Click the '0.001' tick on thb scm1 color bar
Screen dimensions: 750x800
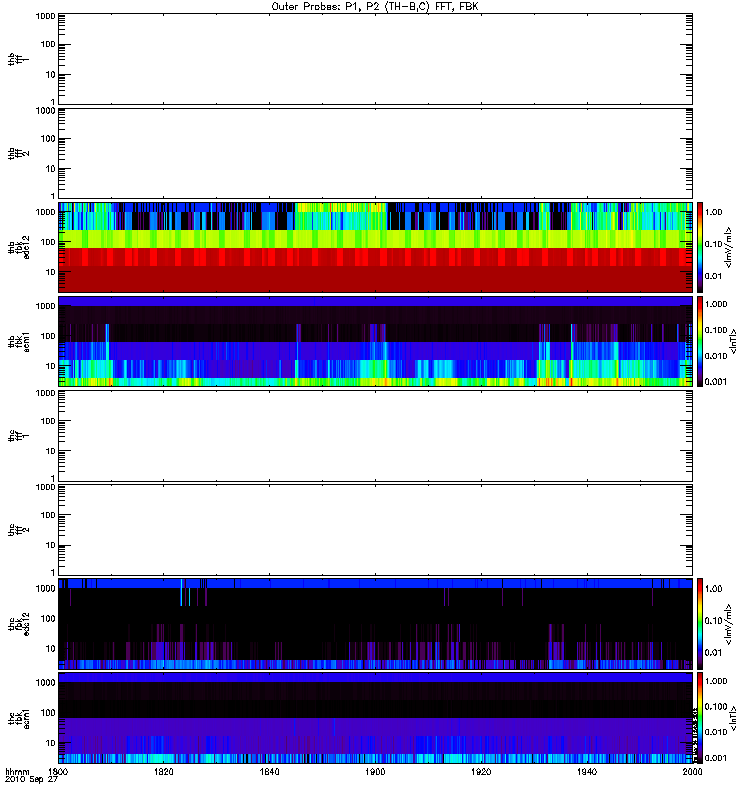716,382
